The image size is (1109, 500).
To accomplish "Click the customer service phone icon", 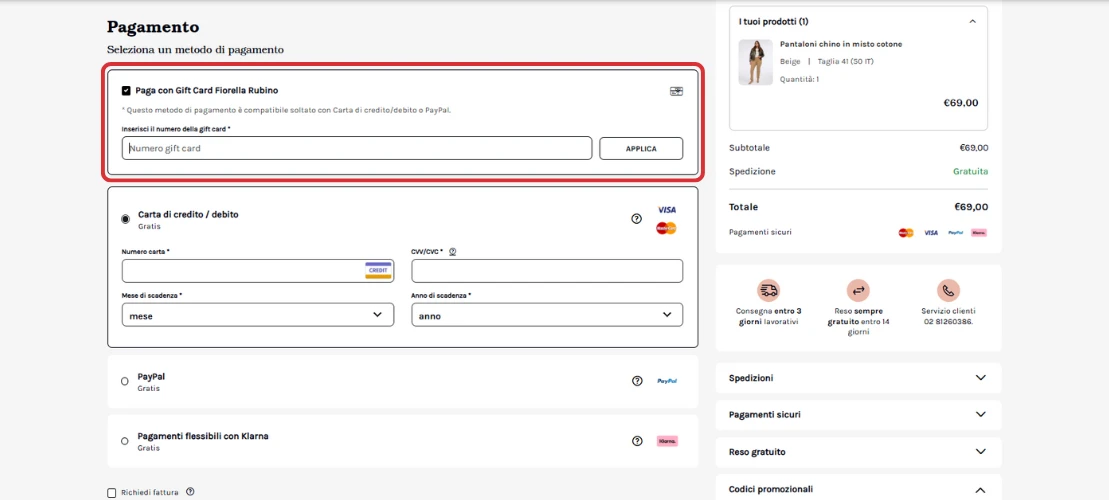I will [x=948, y=290].
